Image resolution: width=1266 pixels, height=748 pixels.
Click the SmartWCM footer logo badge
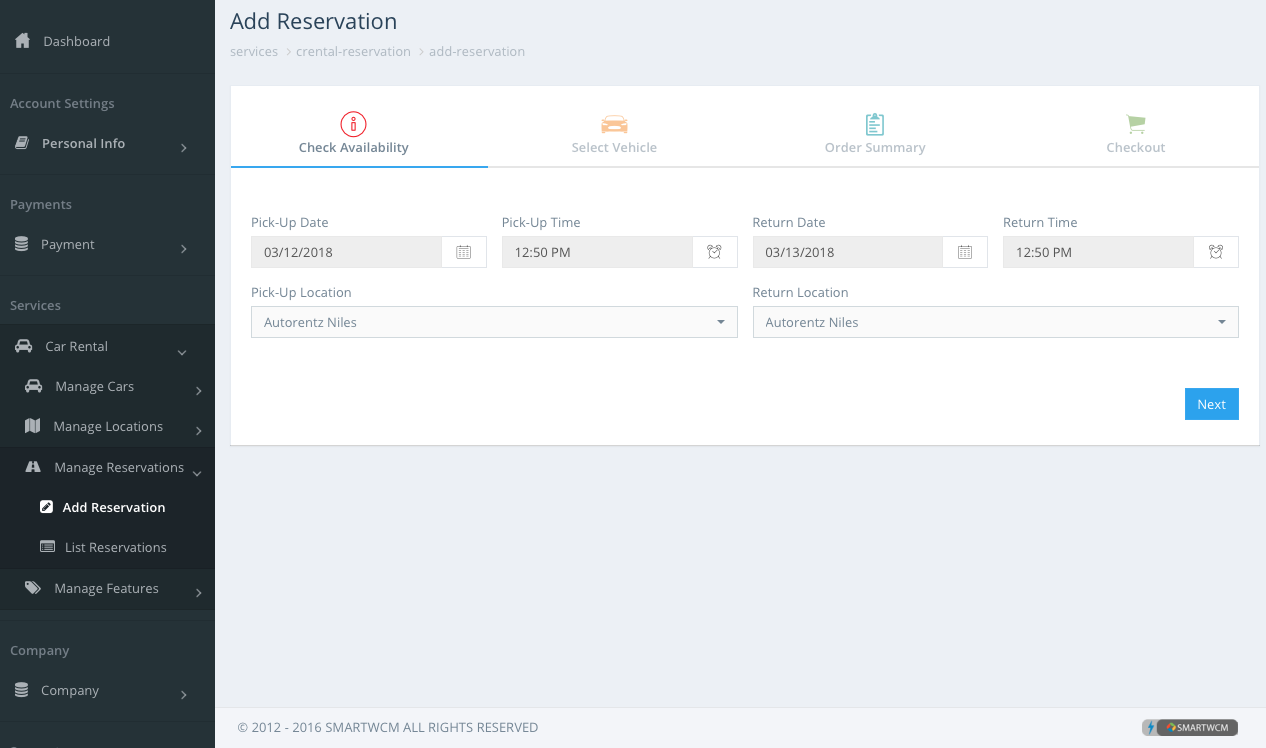[x=1191, y=727]
